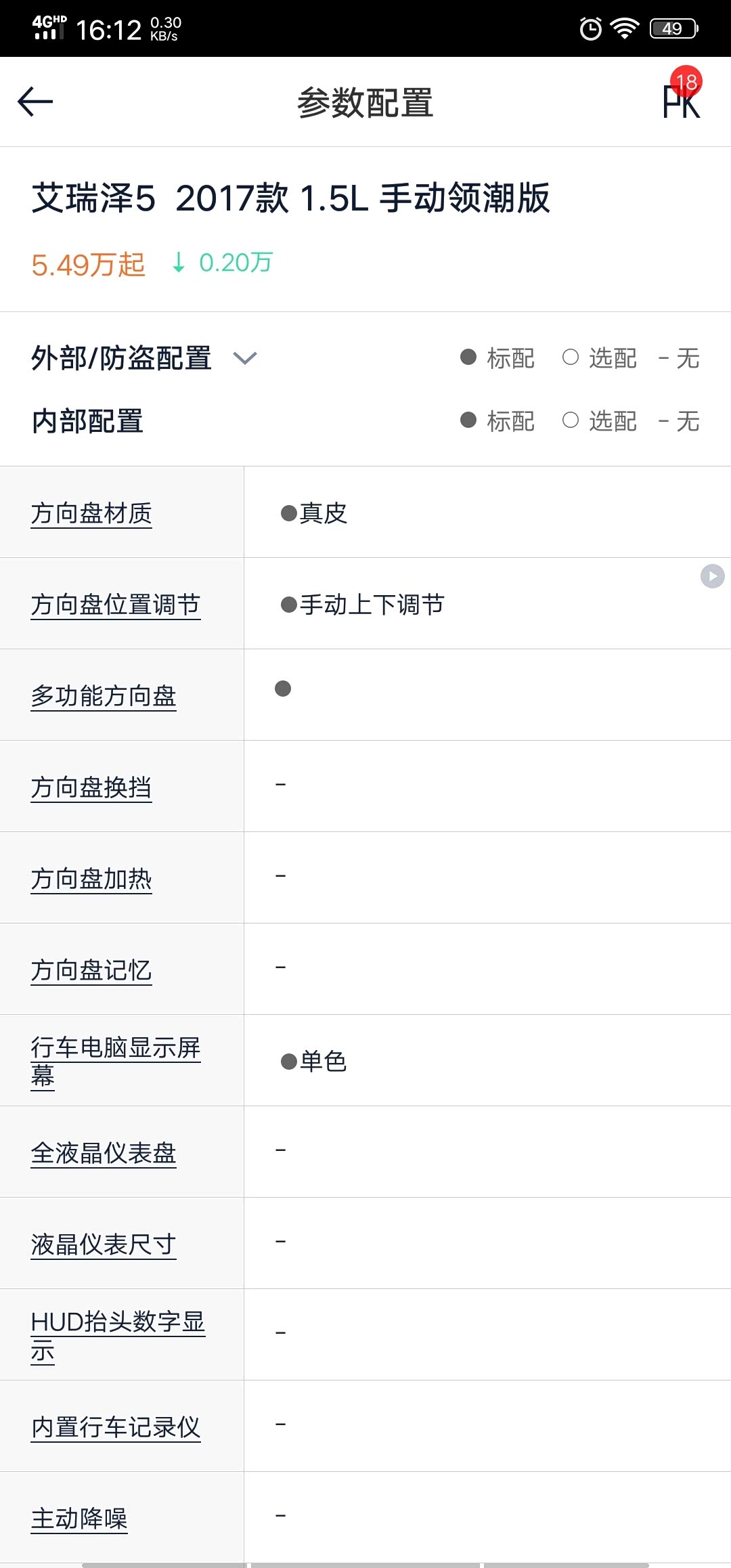
Task: Tap the green price drop arrow
Action: (x=179, y=262)
